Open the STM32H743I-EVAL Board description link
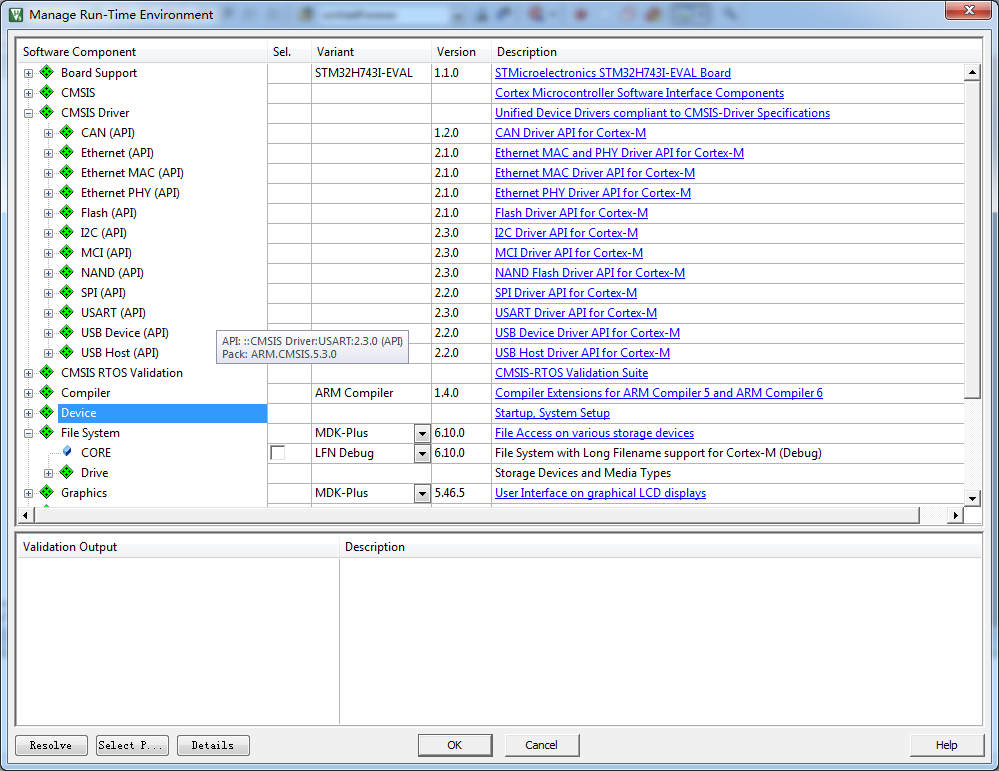This screenshot has width=999, height=771. coord(613,73)
